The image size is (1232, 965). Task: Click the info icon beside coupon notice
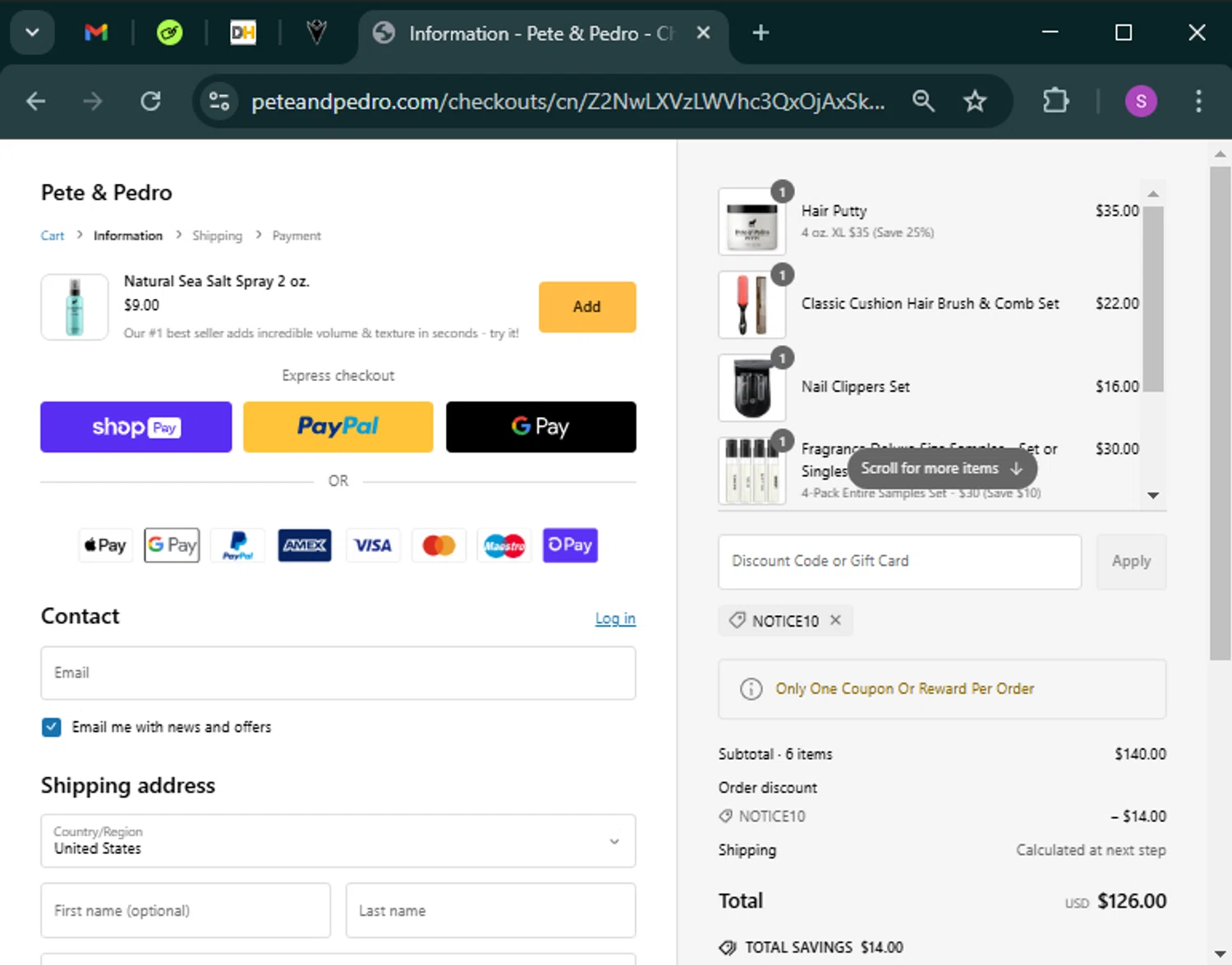click(751, 689)
